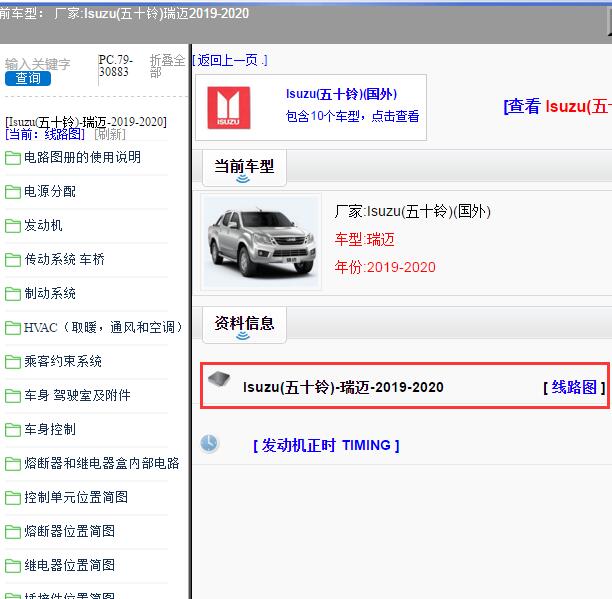Click 折叠全部 to collapse all
The width and height of the screenshot is (612, 599).
point(167,66)
